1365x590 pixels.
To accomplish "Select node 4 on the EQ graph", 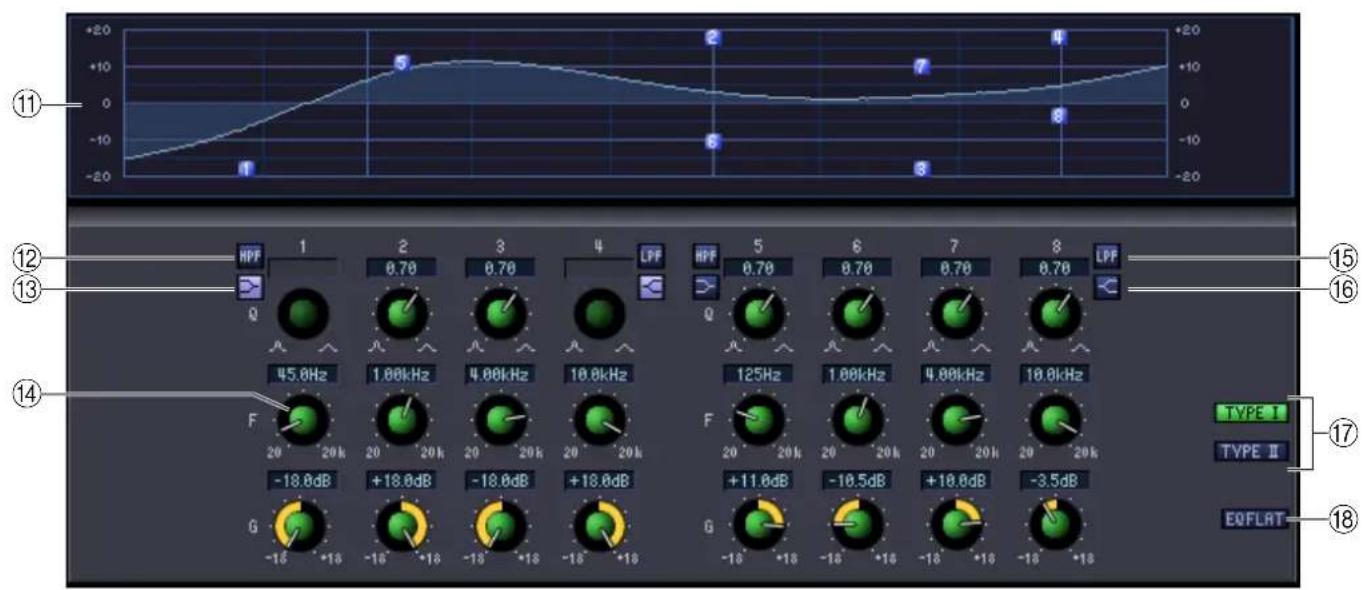I will click(1059, 38).
